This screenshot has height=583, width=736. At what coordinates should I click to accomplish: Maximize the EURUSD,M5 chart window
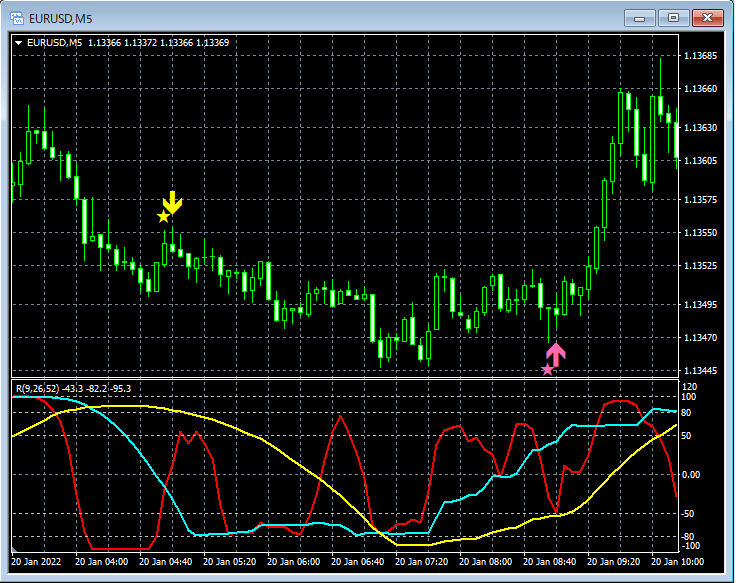(x=673, y=18)
